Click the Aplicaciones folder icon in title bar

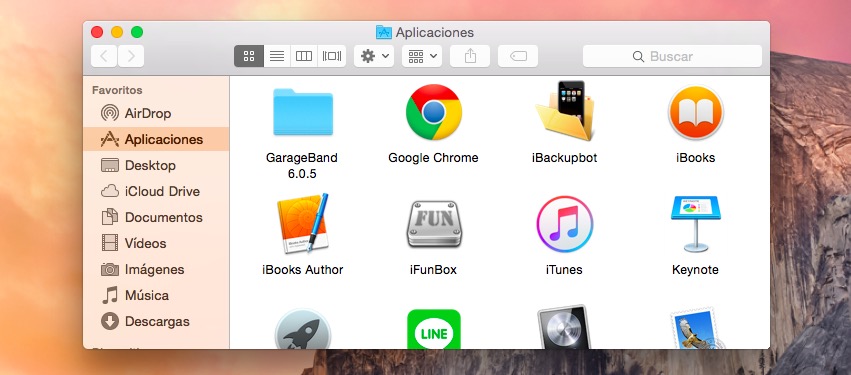[x=384, y=32]
